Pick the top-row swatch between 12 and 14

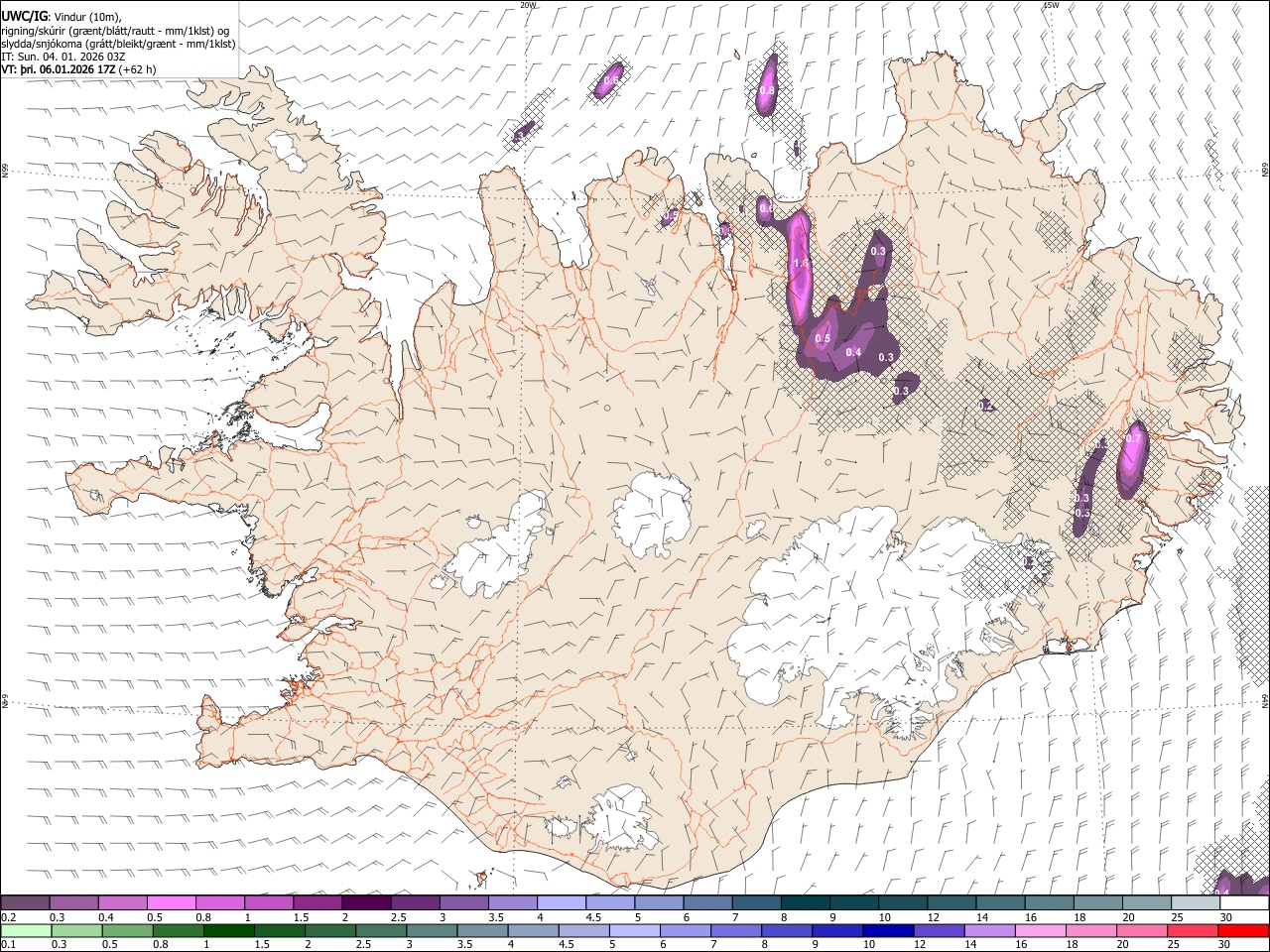pos(952,903)
